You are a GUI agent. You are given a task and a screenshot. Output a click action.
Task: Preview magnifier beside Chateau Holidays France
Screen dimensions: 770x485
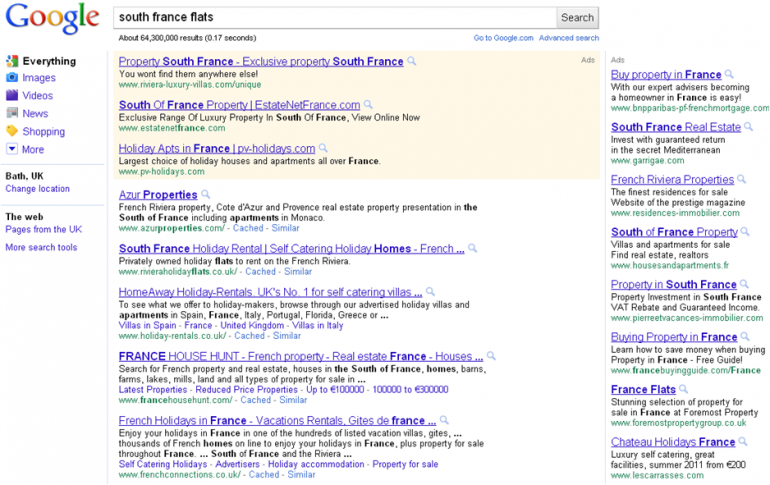pos(743,441)
